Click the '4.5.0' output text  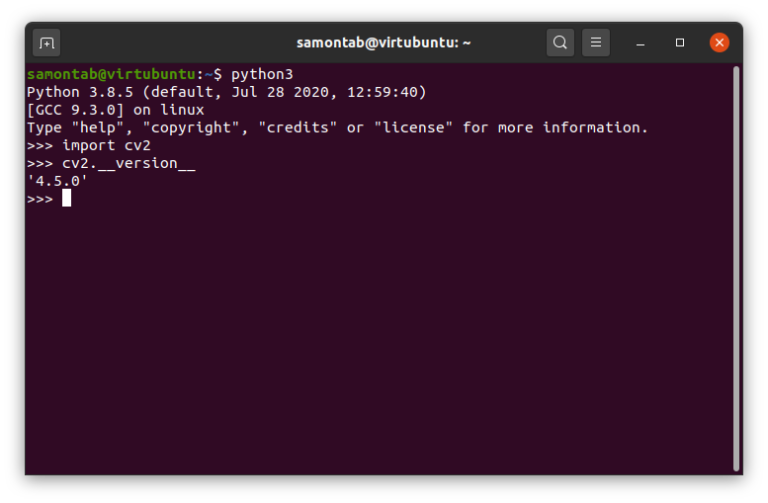[x=57, y=181]
